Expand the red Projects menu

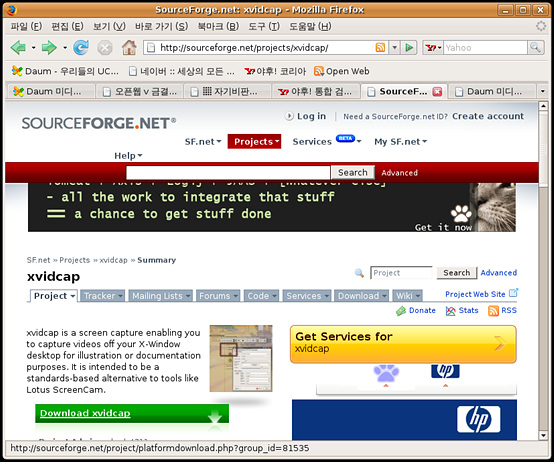point(254,142)
